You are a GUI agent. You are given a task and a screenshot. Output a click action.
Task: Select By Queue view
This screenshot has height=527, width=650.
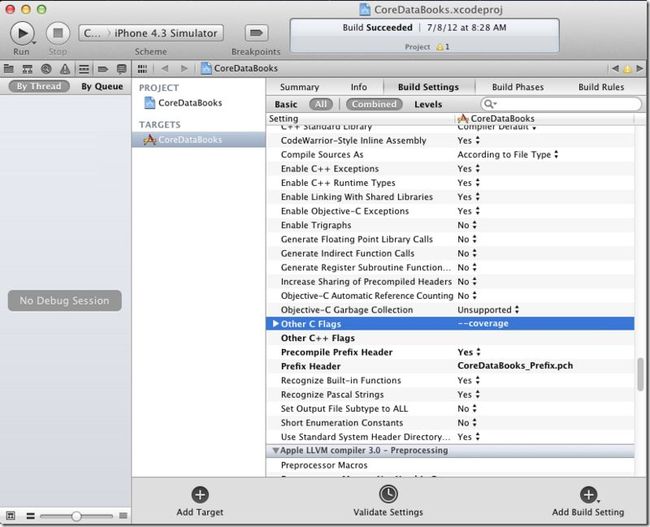102,86
